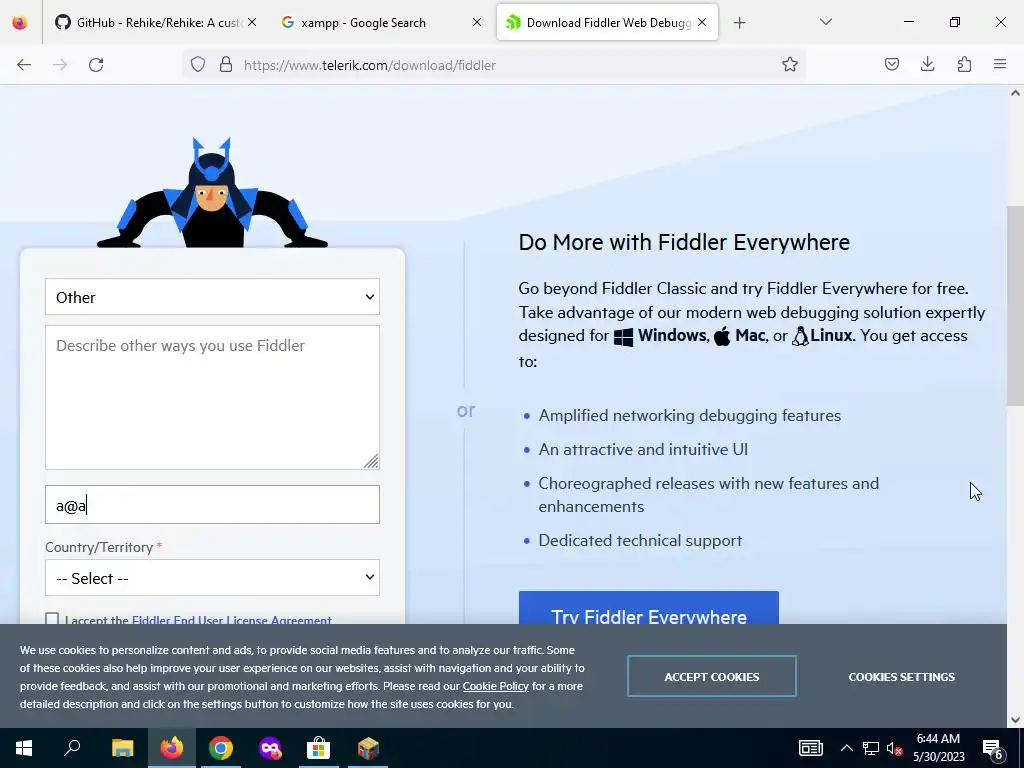The image size is (1024, 768).
Task: Switch to the GitHub Rehike tab
Action: pos(155,23)
